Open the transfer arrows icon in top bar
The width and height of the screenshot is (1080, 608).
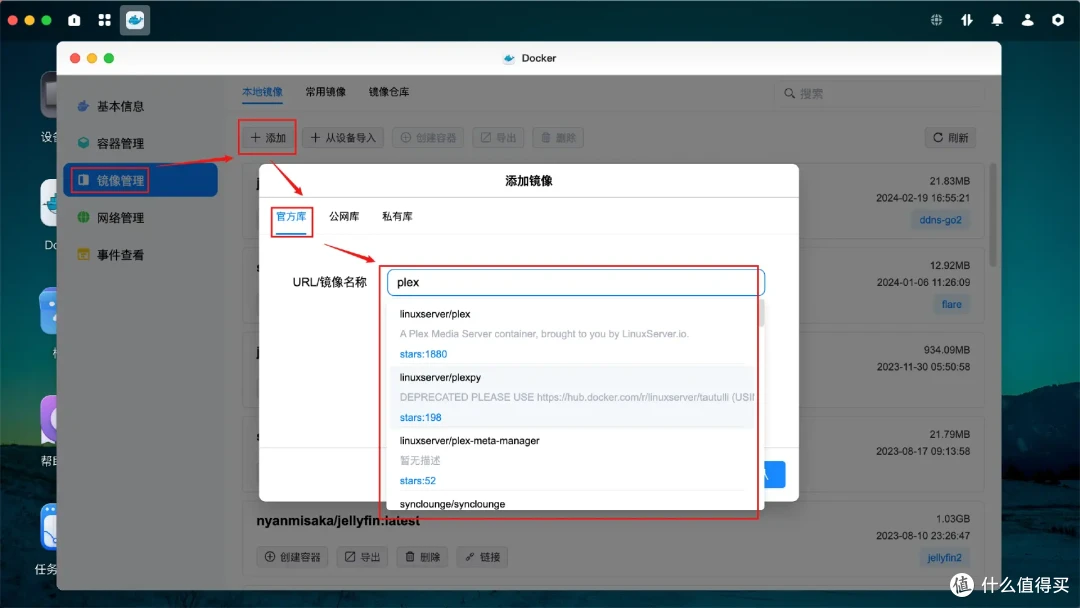pos(966,20)
